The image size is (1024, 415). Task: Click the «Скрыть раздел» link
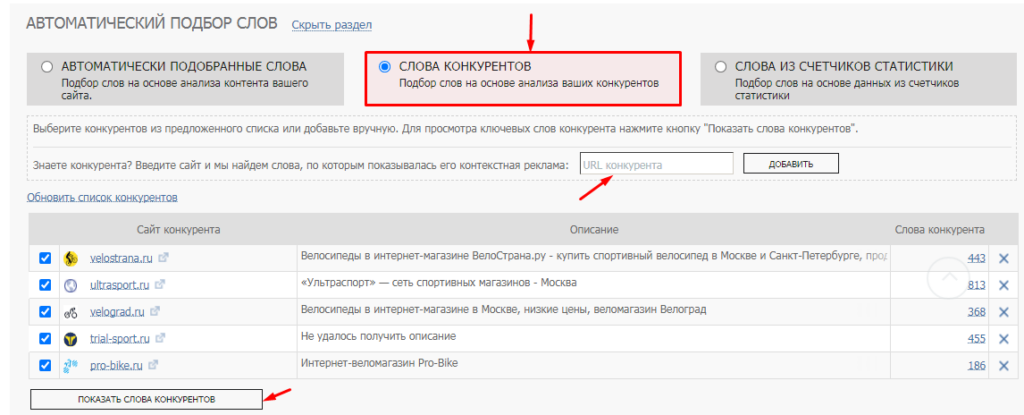coord(332,25)
